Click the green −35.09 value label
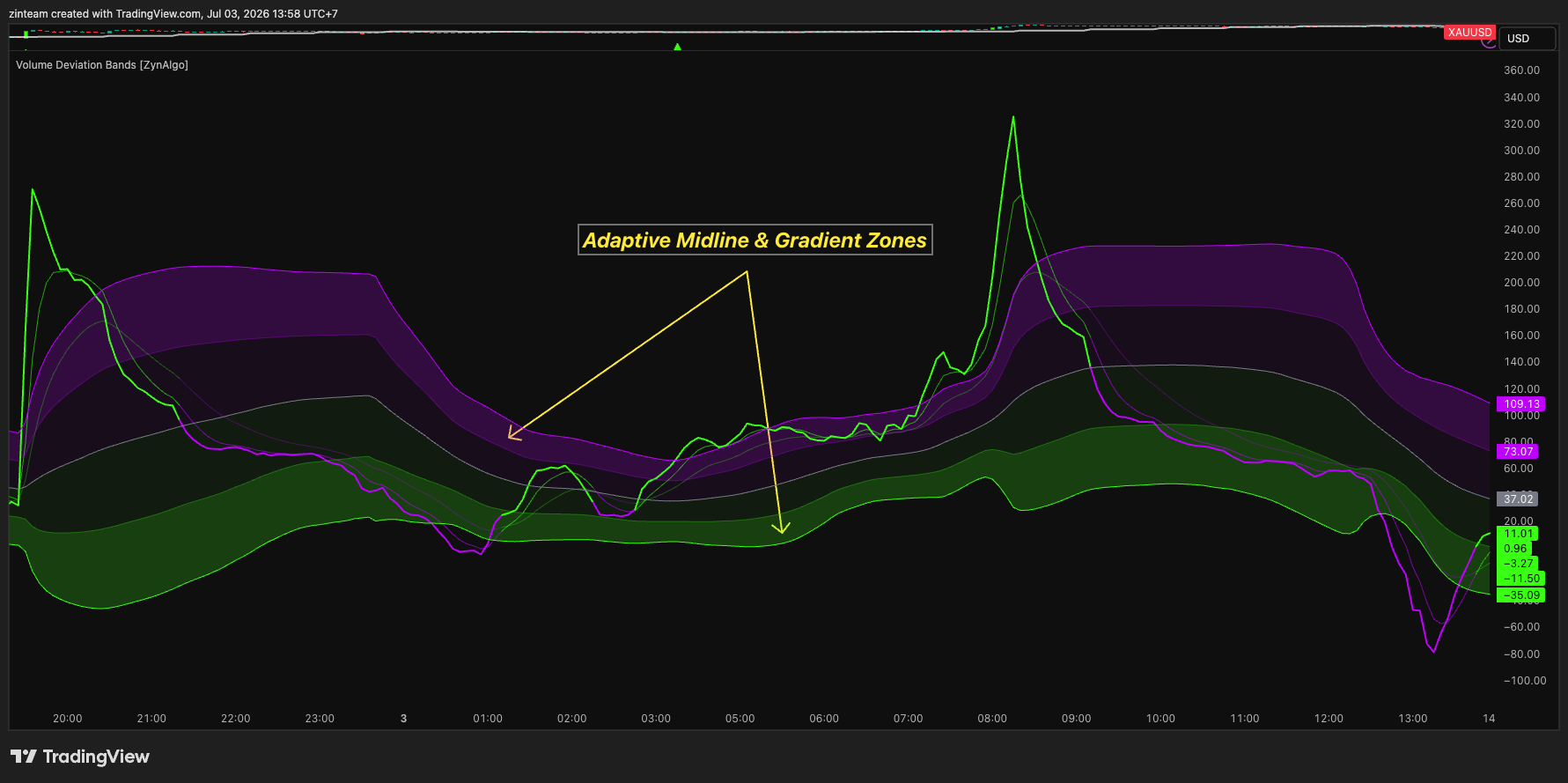The width and height of the screenshot is (1568, 783). coord(1521,595)
